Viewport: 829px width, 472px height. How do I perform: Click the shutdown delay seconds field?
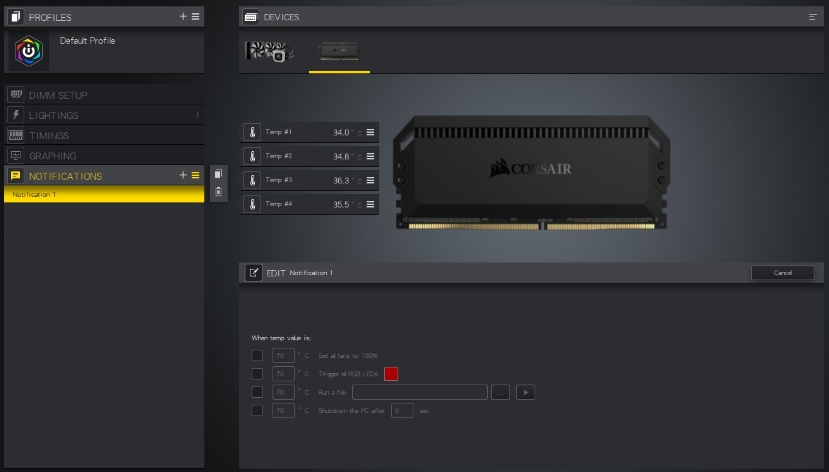[402, 410]
